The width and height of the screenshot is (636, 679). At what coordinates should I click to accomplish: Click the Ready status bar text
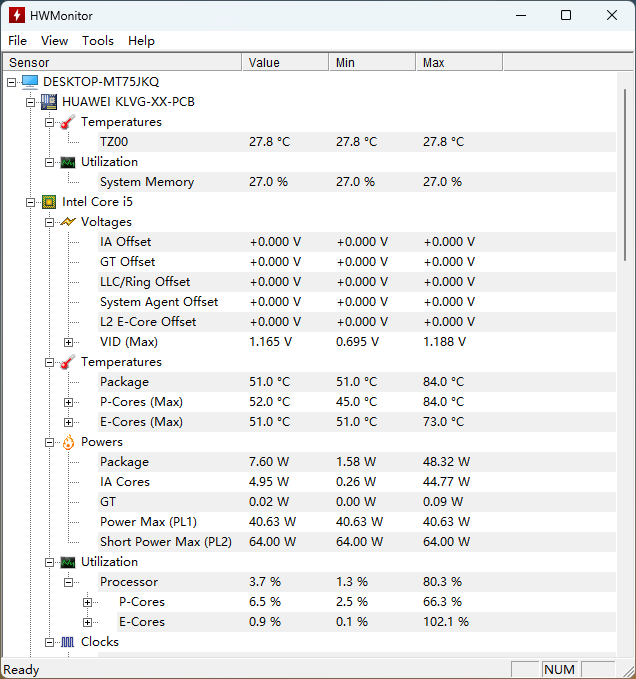(21, 670)
